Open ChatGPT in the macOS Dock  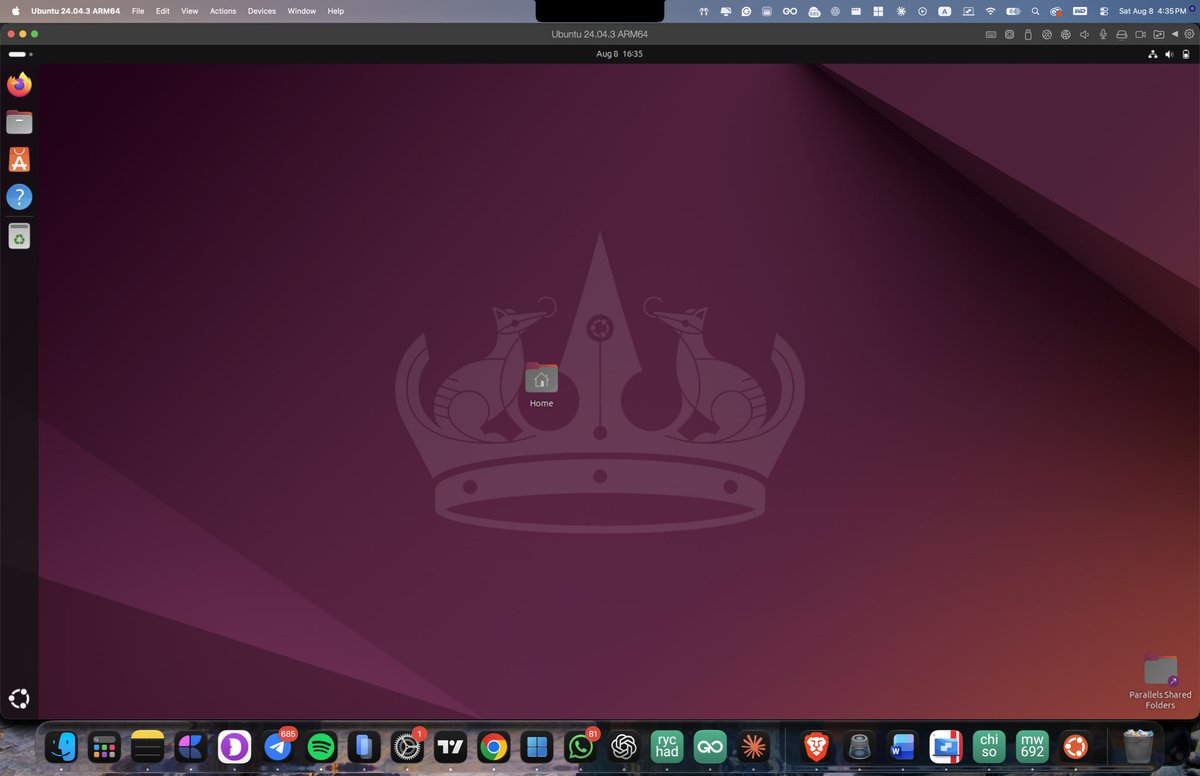click(624, 746)
